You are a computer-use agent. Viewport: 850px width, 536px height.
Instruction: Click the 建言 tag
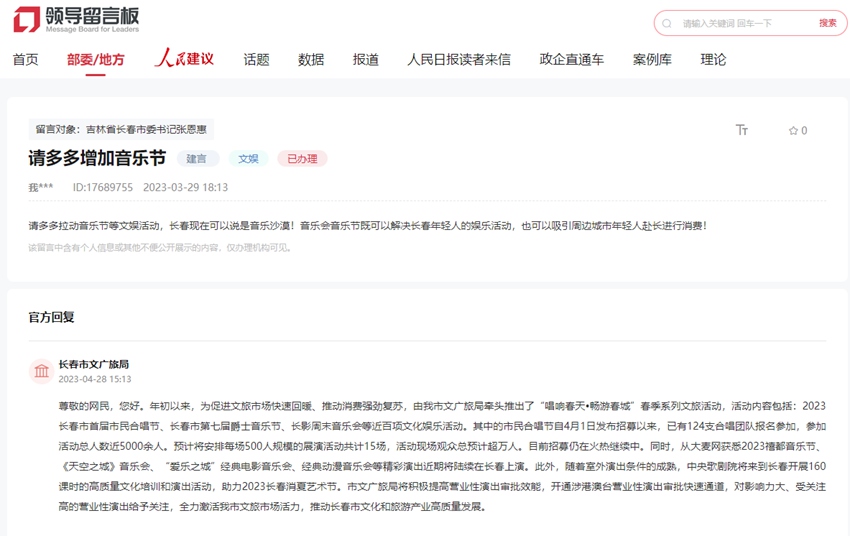[x=198, y=158]
